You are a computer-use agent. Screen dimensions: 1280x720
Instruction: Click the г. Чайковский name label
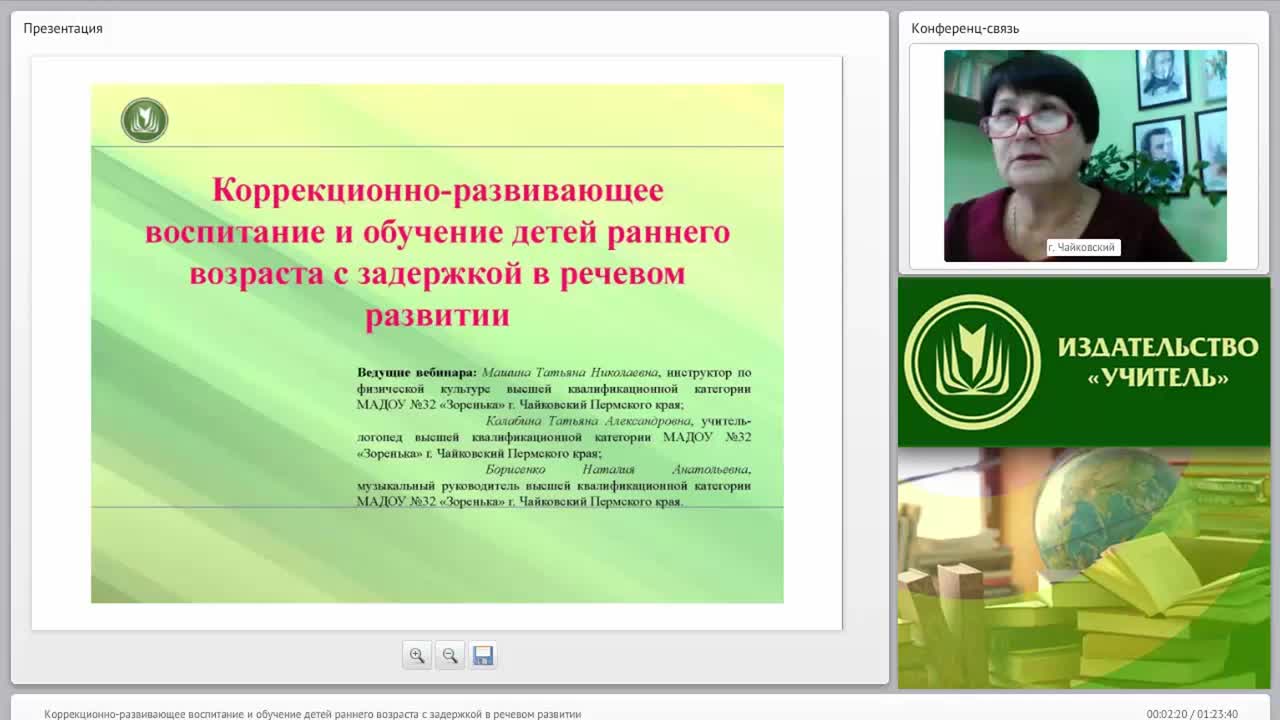[x=1082, y=247]
